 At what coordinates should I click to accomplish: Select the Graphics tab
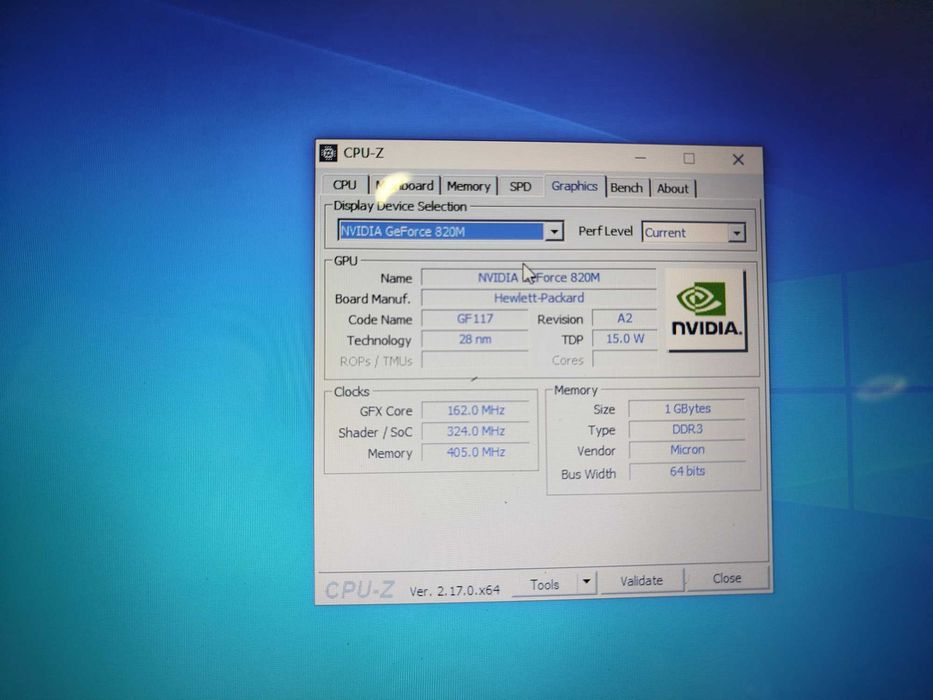tap(574, 186)
